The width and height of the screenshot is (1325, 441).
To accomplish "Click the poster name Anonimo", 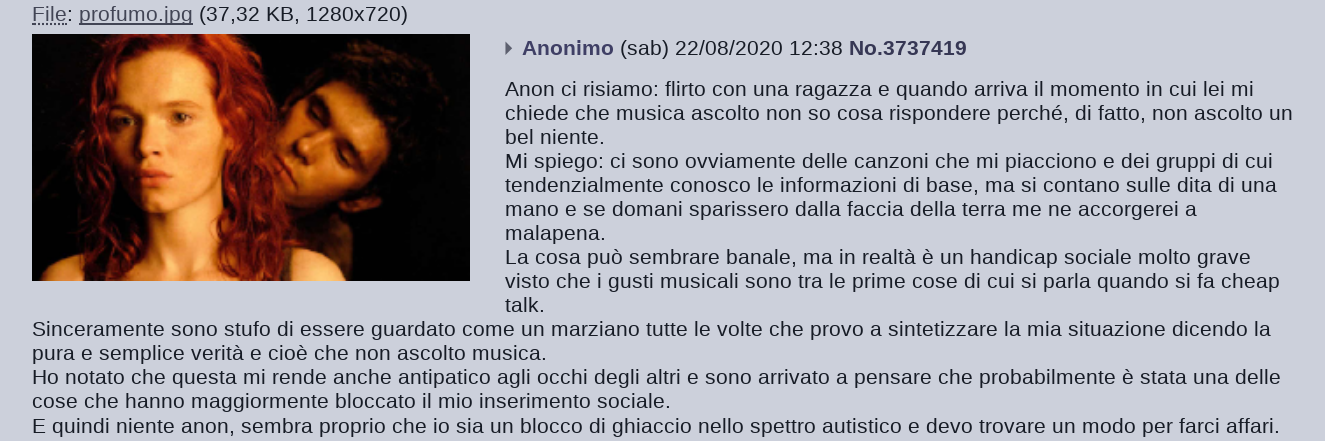I will [568, 48].
